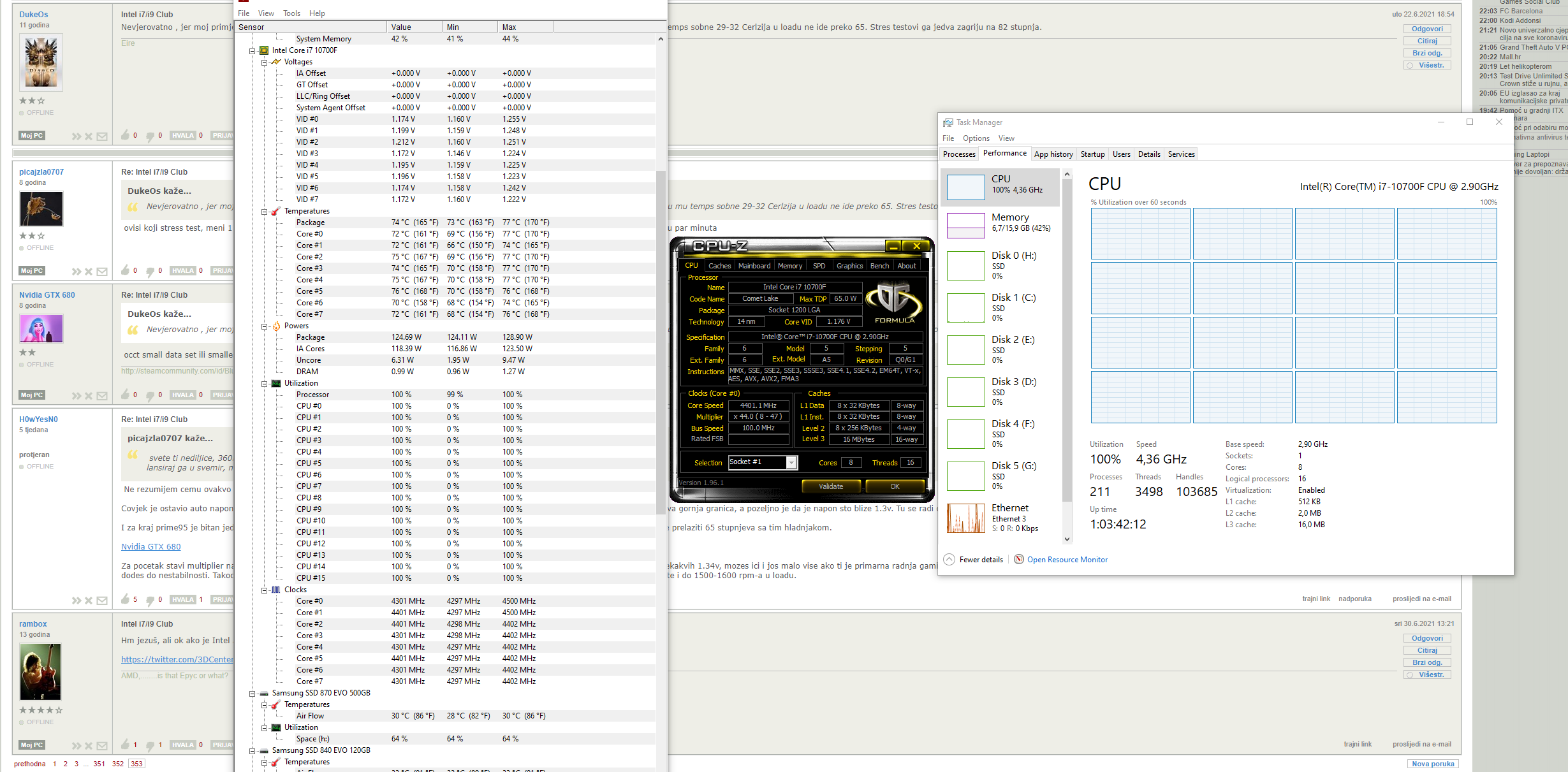Click Open Resource Monitor link

click(1067, 560)
